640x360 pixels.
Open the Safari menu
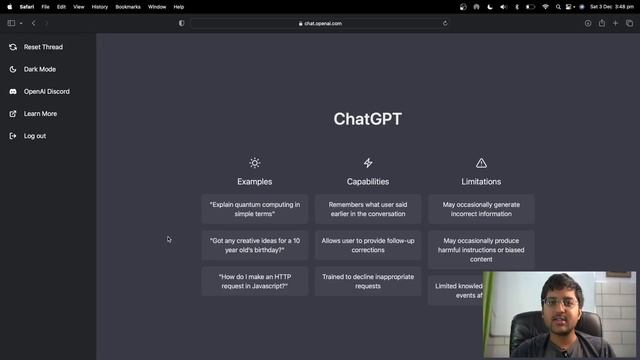tap(27, 7)
